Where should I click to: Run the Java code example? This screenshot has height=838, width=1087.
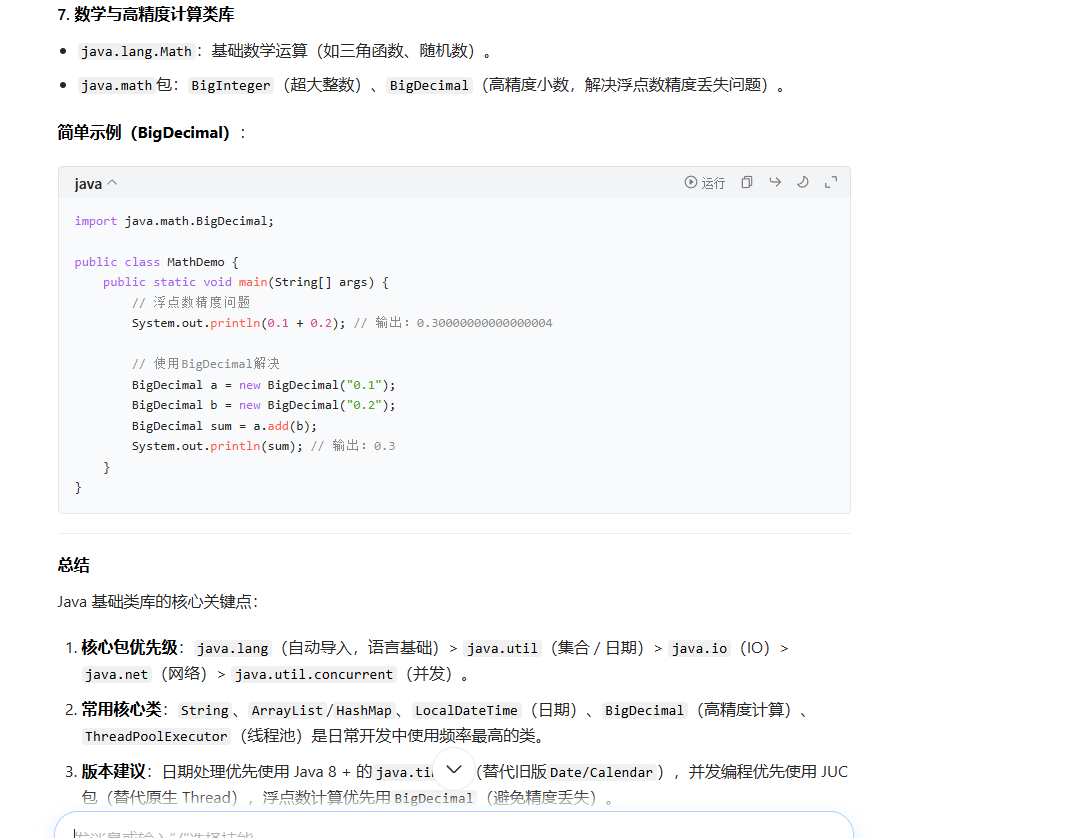pos(704,183)
